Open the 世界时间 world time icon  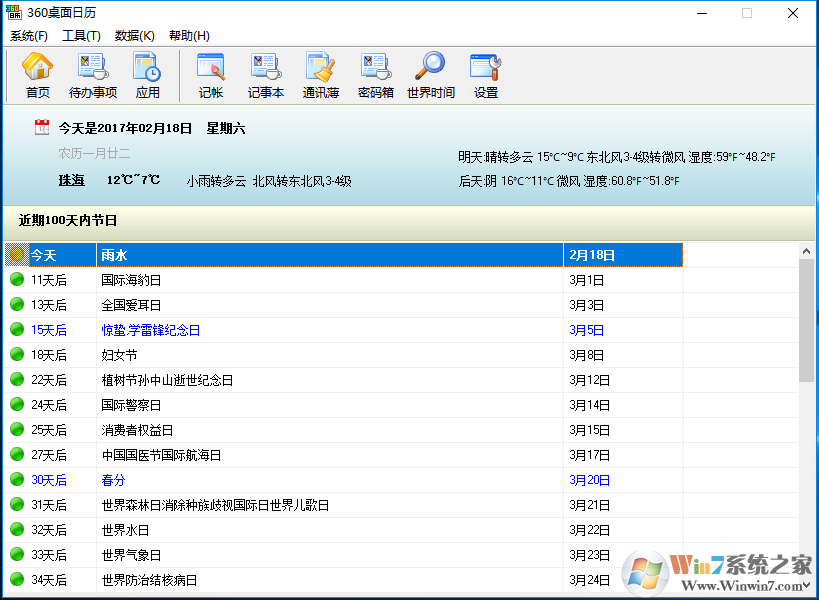[431, 75]
